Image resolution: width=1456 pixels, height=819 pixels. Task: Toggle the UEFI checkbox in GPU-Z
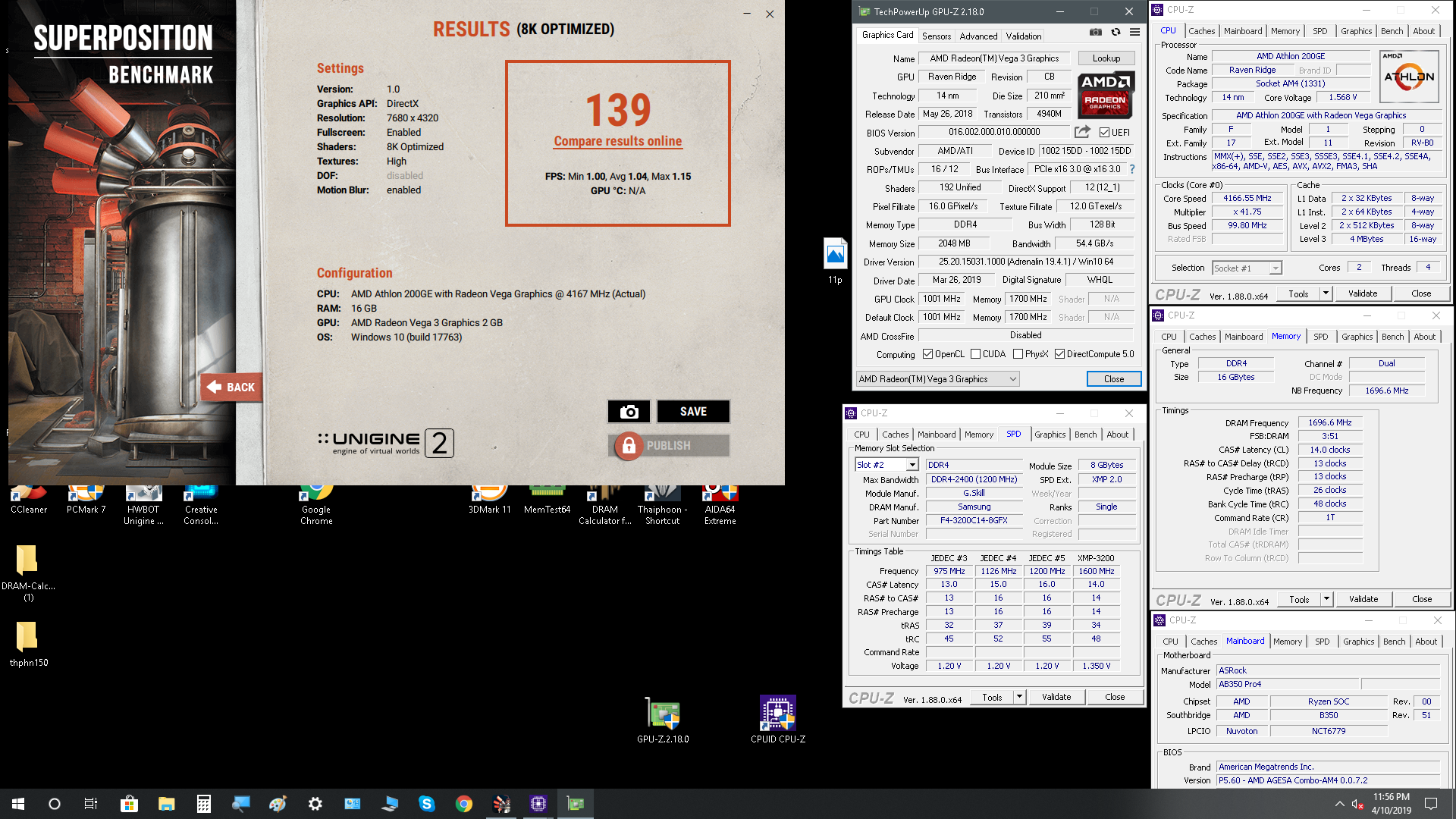(1104, 133)
